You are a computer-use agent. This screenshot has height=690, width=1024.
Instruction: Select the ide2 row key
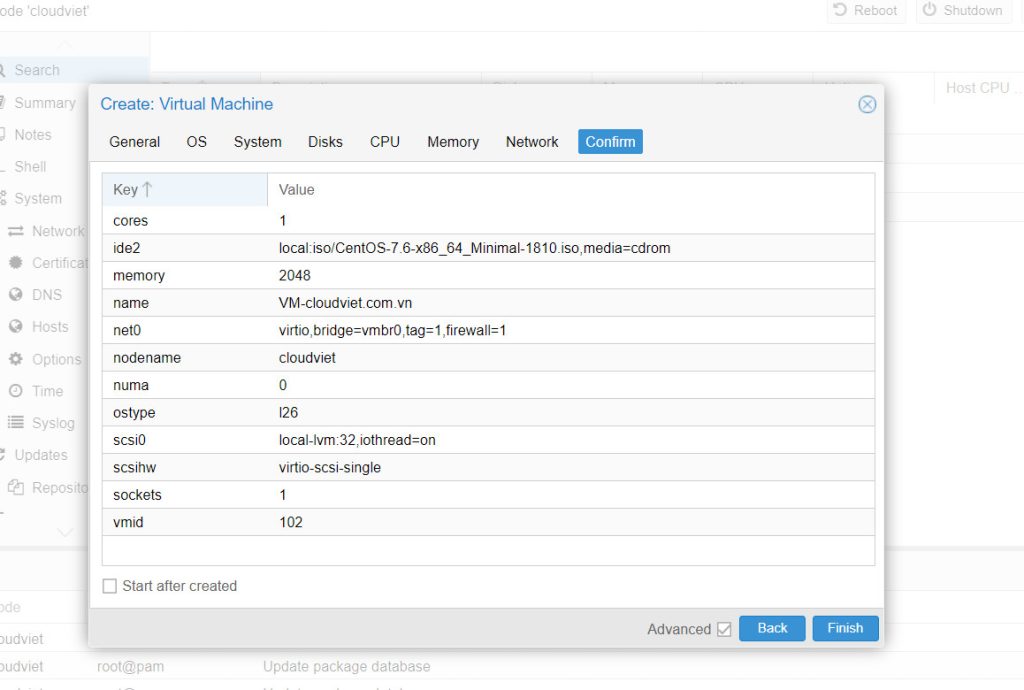coord(127,248)
